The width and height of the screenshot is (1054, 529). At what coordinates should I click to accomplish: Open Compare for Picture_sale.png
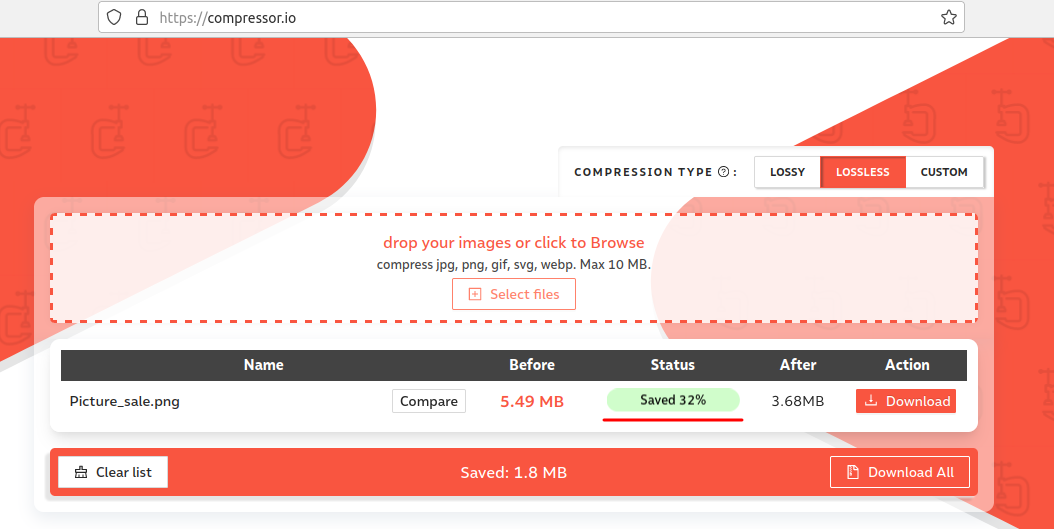click(x=429, y=401)
